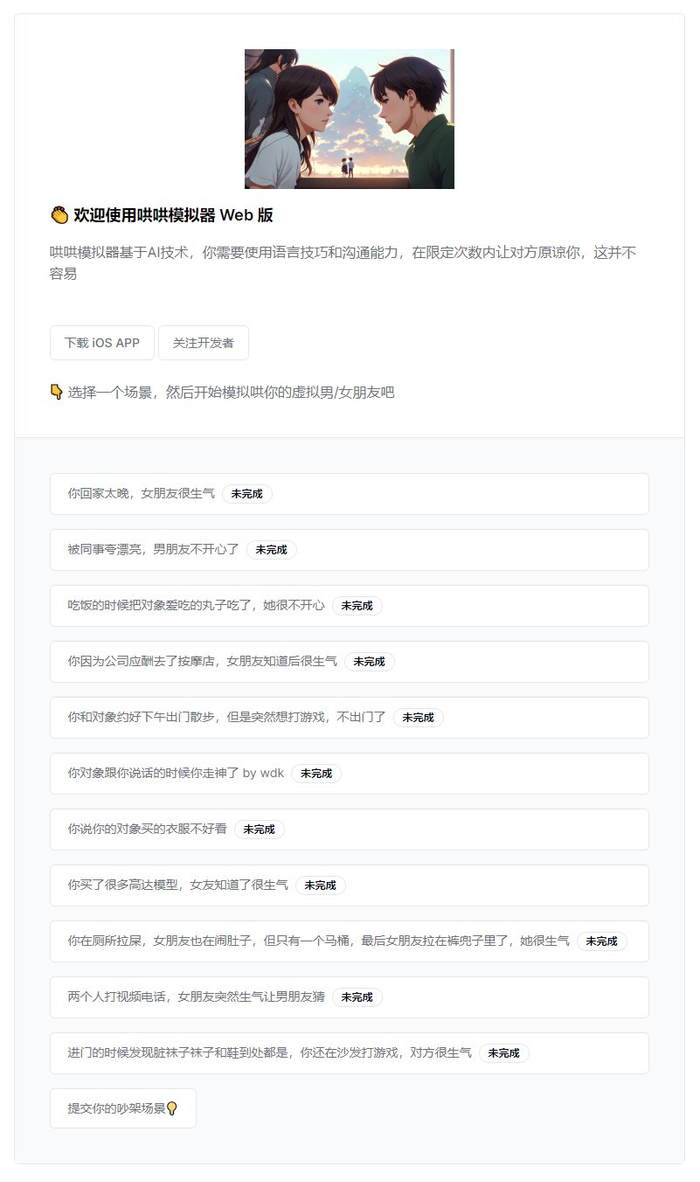
Task: Open the 厕所 one-toilet scenario
Action: pyautogui.click(x=350, y=941)
